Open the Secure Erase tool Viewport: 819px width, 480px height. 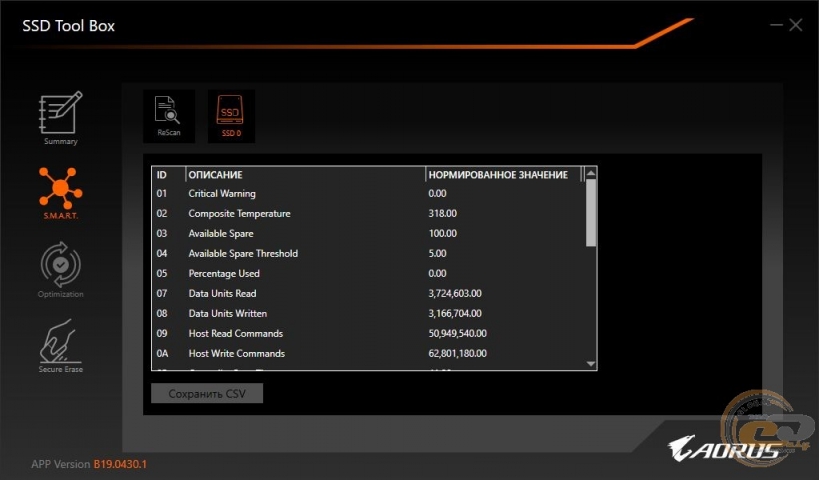pos(61,346)
